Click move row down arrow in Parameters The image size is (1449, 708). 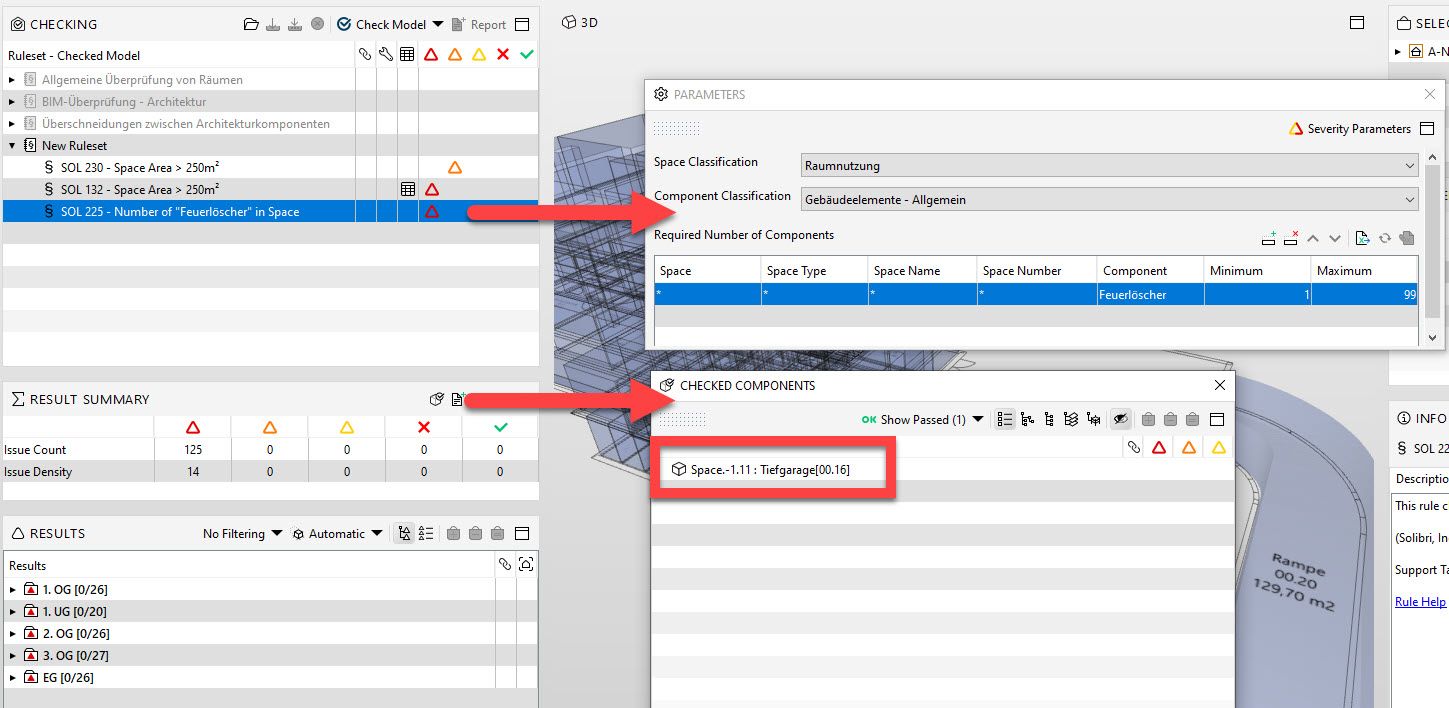click(1335, 238)
